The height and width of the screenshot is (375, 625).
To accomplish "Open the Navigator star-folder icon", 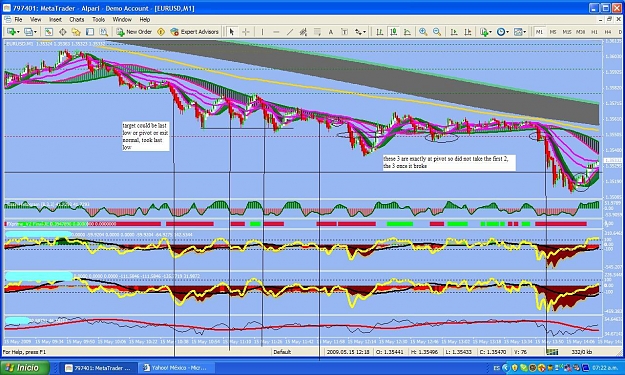I will [x=76, y=32].
